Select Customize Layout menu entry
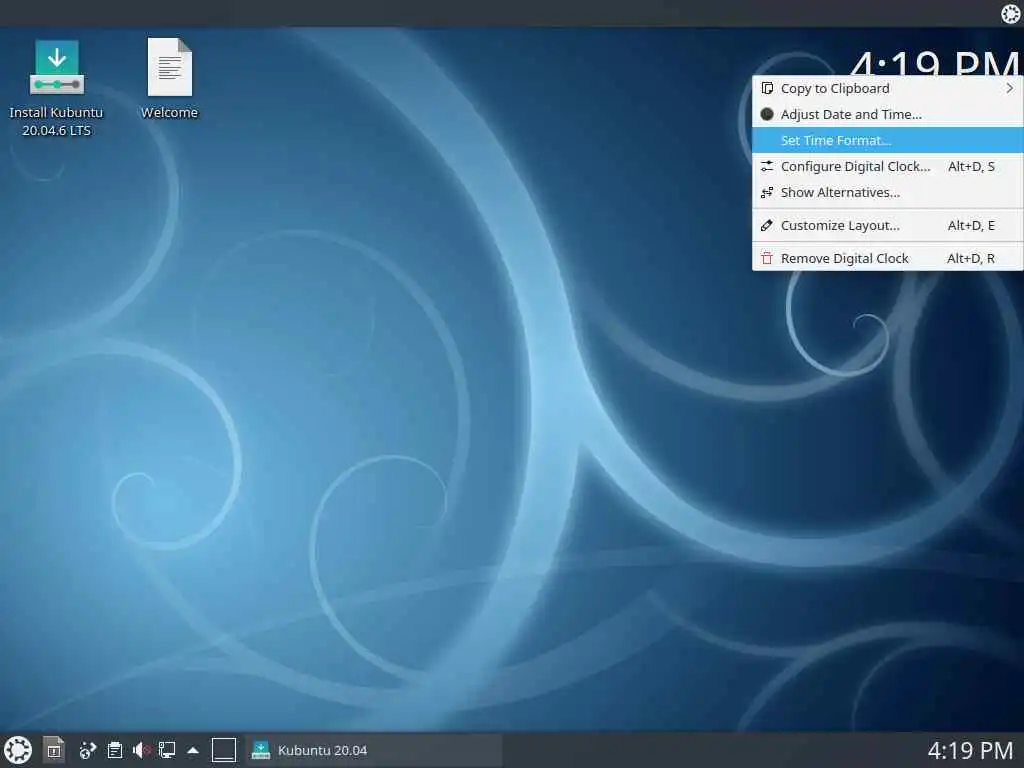Screen dimensions: 1024x768 click(888, 225)
